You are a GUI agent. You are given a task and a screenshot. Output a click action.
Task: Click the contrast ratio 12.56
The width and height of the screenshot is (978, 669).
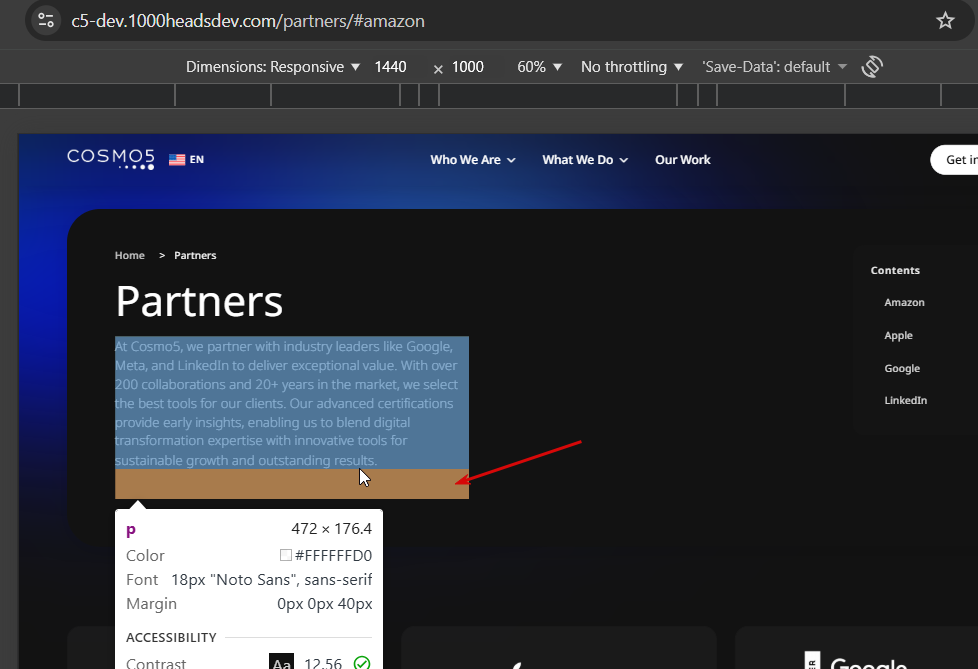[x=323, y=663]
